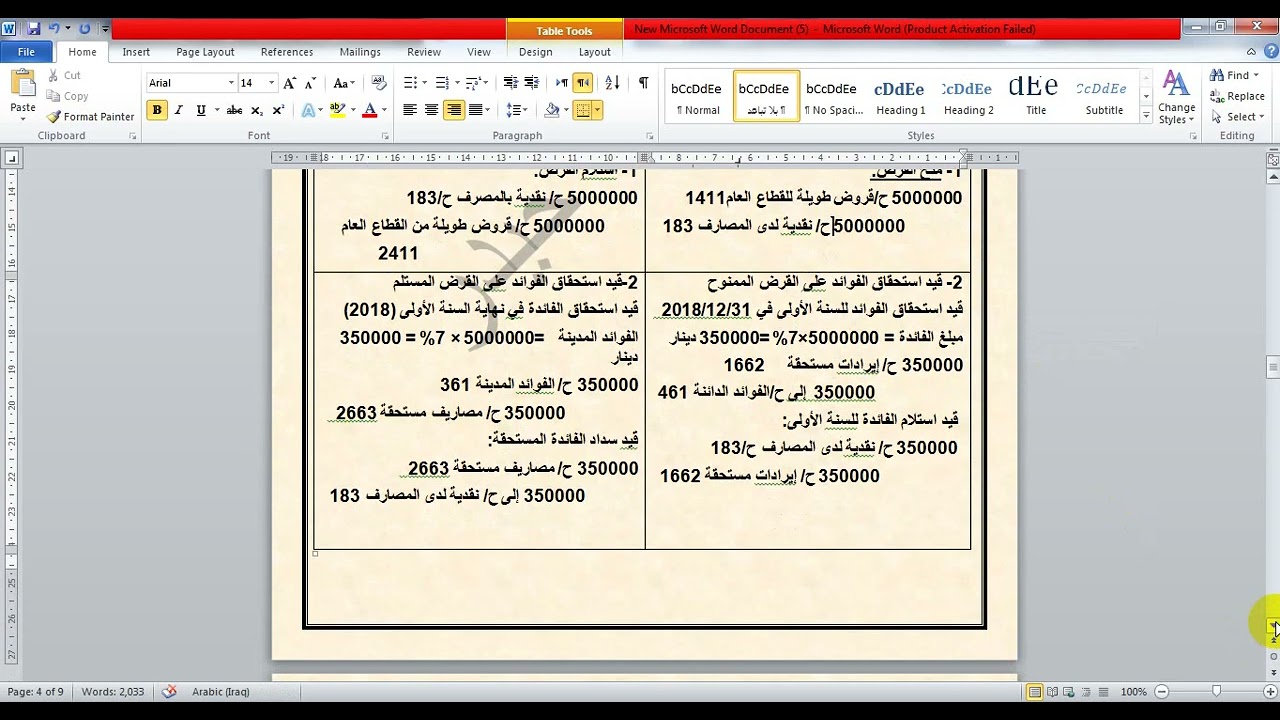Toggle Underline formatting

(201, 110)
